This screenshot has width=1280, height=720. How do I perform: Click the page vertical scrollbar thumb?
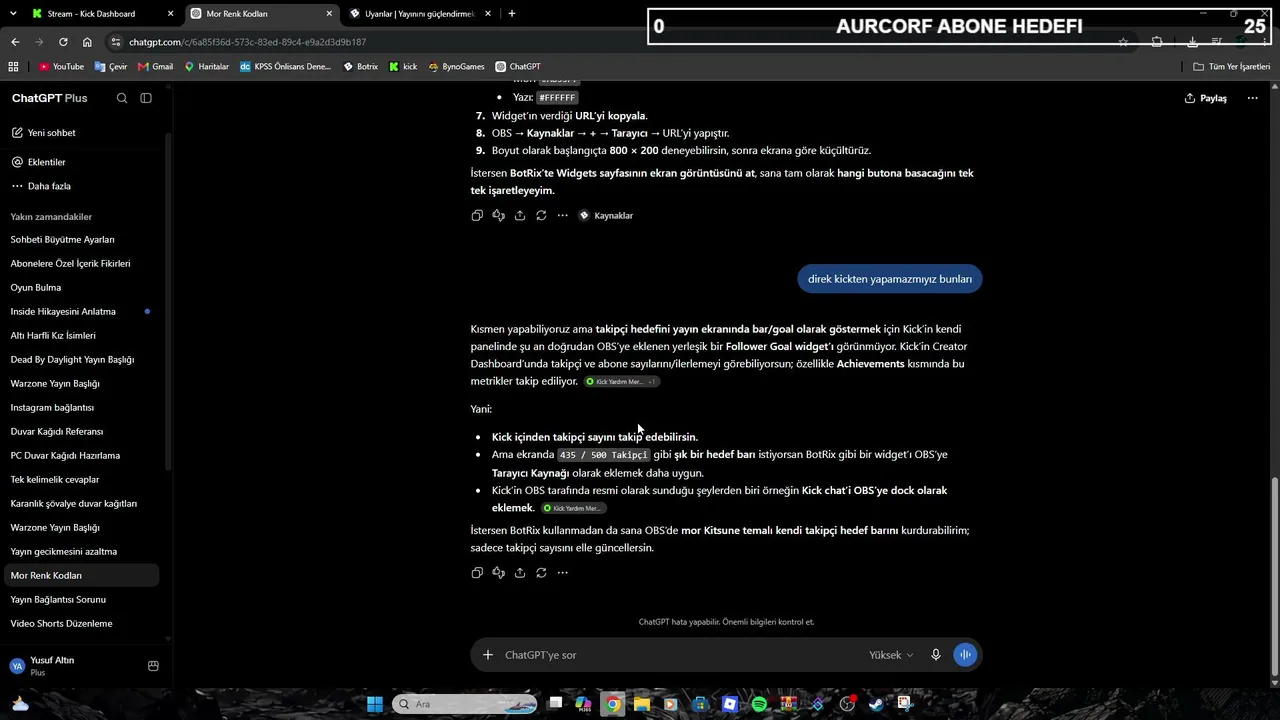click(x=1273, y=577)
